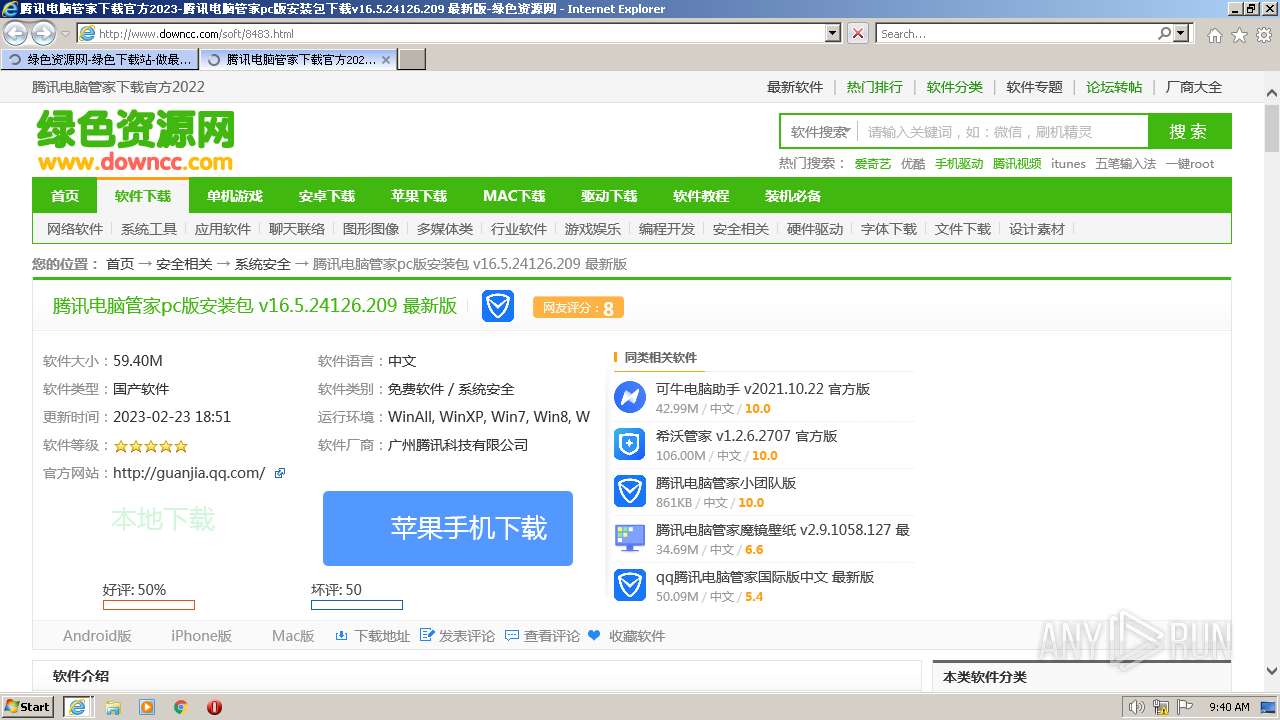Open a new blank browser tab

pos(412,60)
